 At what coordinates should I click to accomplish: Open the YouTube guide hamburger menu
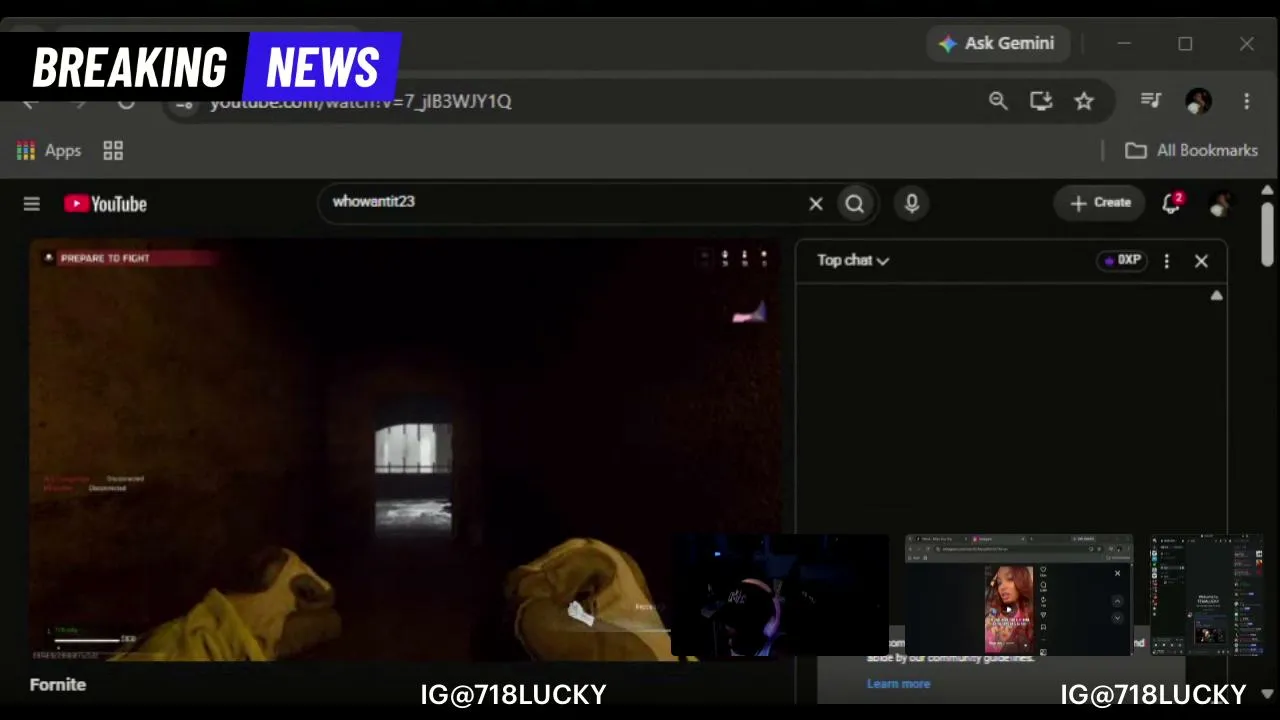point(32,204)
